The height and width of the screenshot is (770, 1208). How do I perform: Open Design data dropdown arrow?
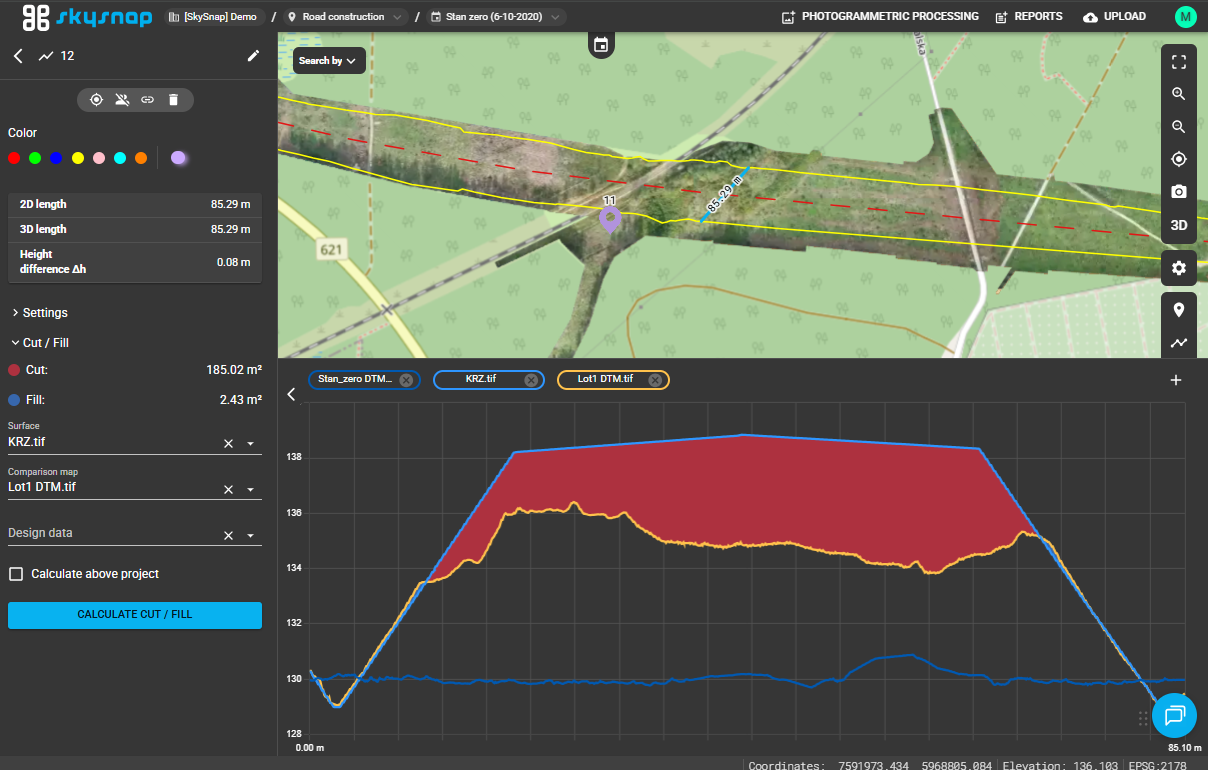pyautogui.click(x=250, y=536)
